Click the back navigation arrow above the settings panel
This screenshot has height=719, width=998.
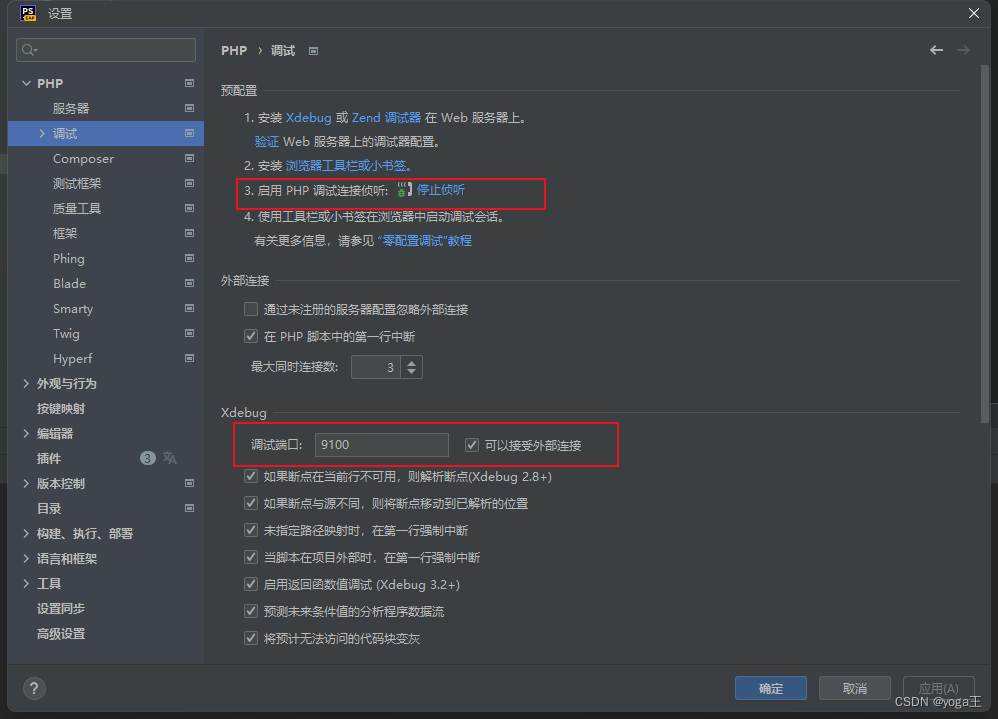[935, 49]
